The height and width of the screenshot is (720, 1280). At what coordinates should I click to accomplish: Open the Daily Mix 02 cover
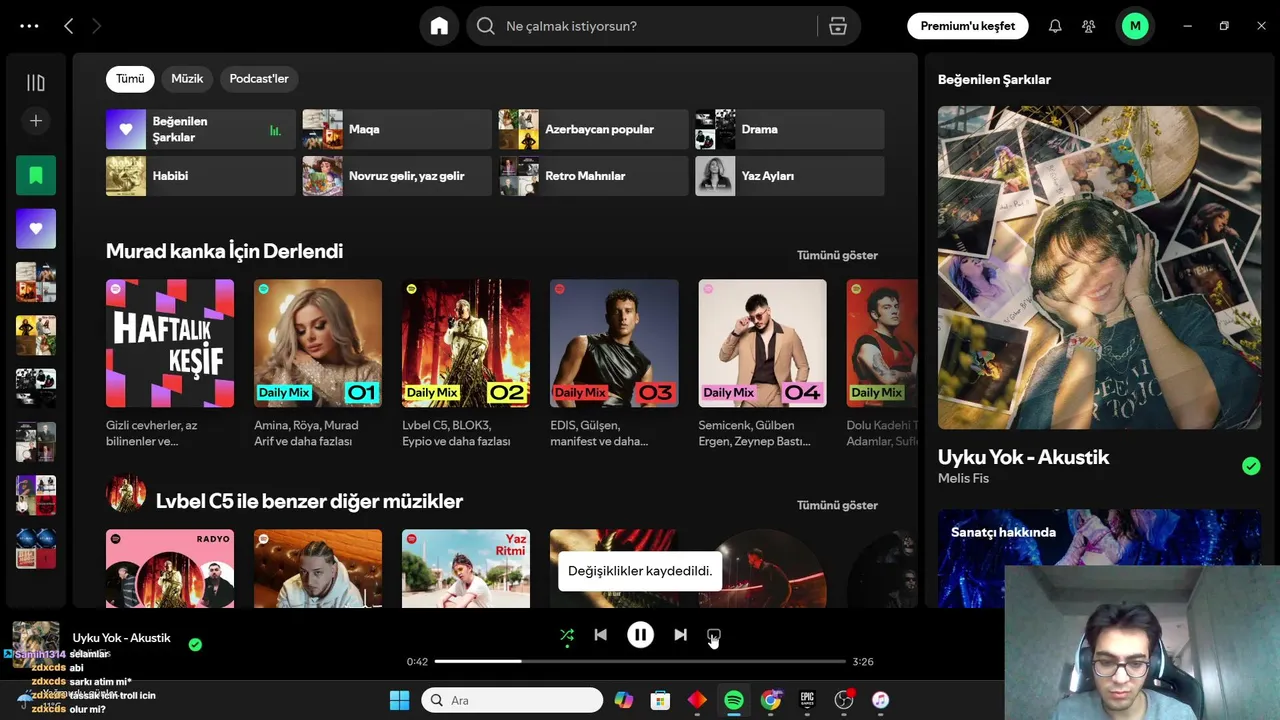point(466,343)
